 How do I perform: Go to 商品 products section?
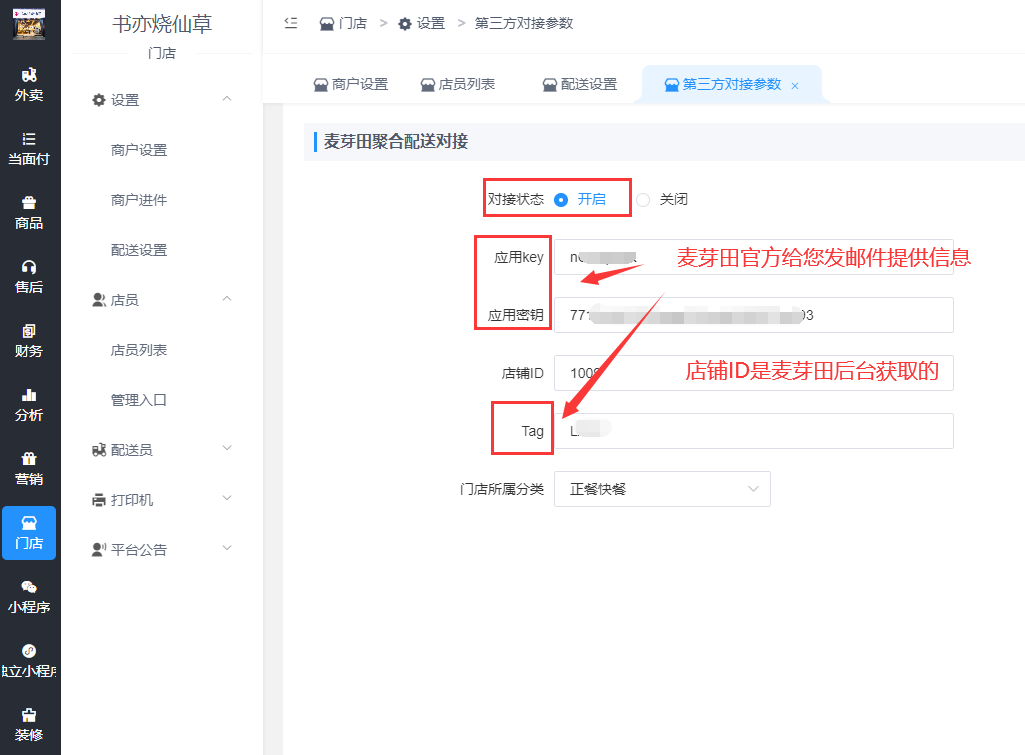click(x=29, y=213)
